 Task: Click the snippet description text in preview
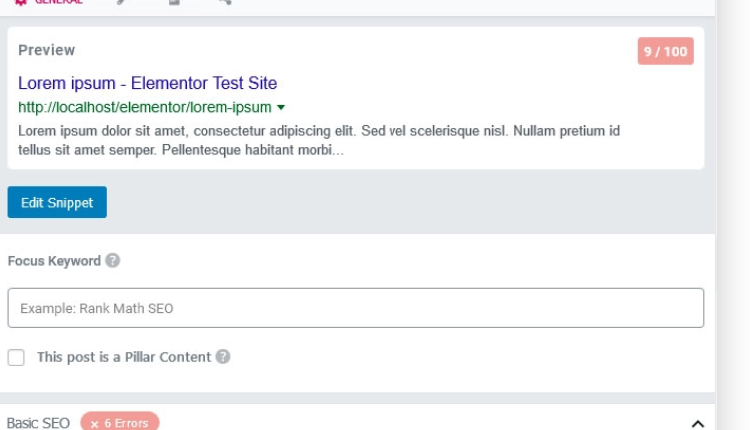[x=318, y=141]
